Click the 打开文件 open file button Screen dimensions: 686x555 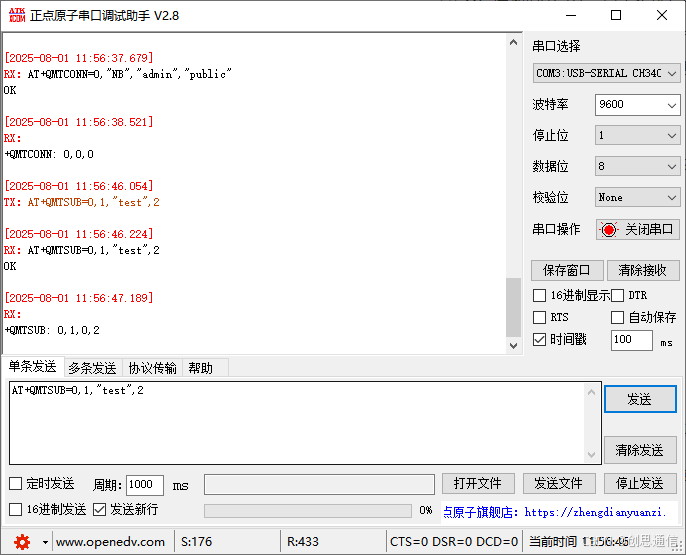tap(478, 483)
